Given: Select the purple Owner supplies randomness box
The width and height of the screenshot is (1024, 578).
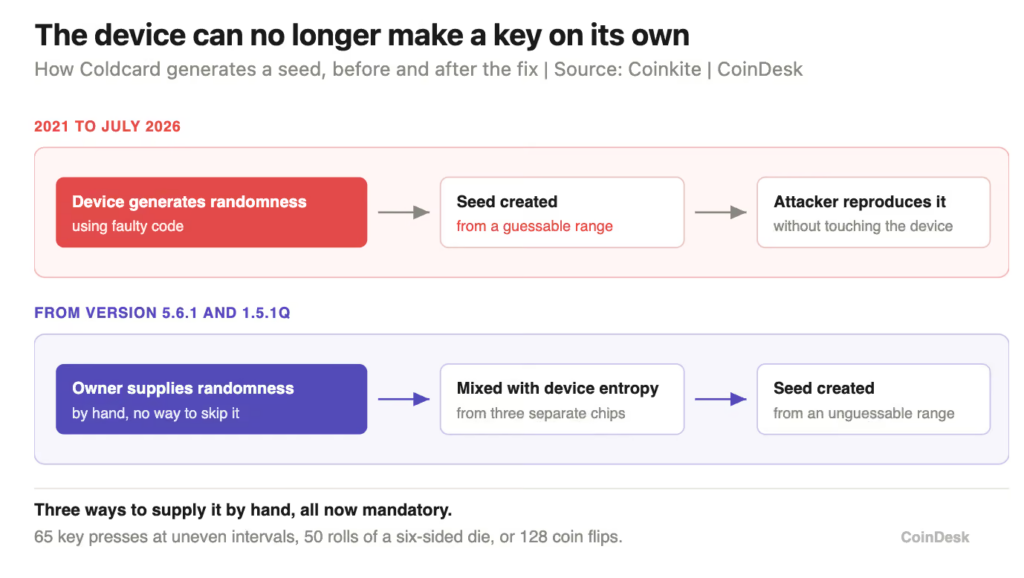Looking at the screenshot, I should point(212,399).
